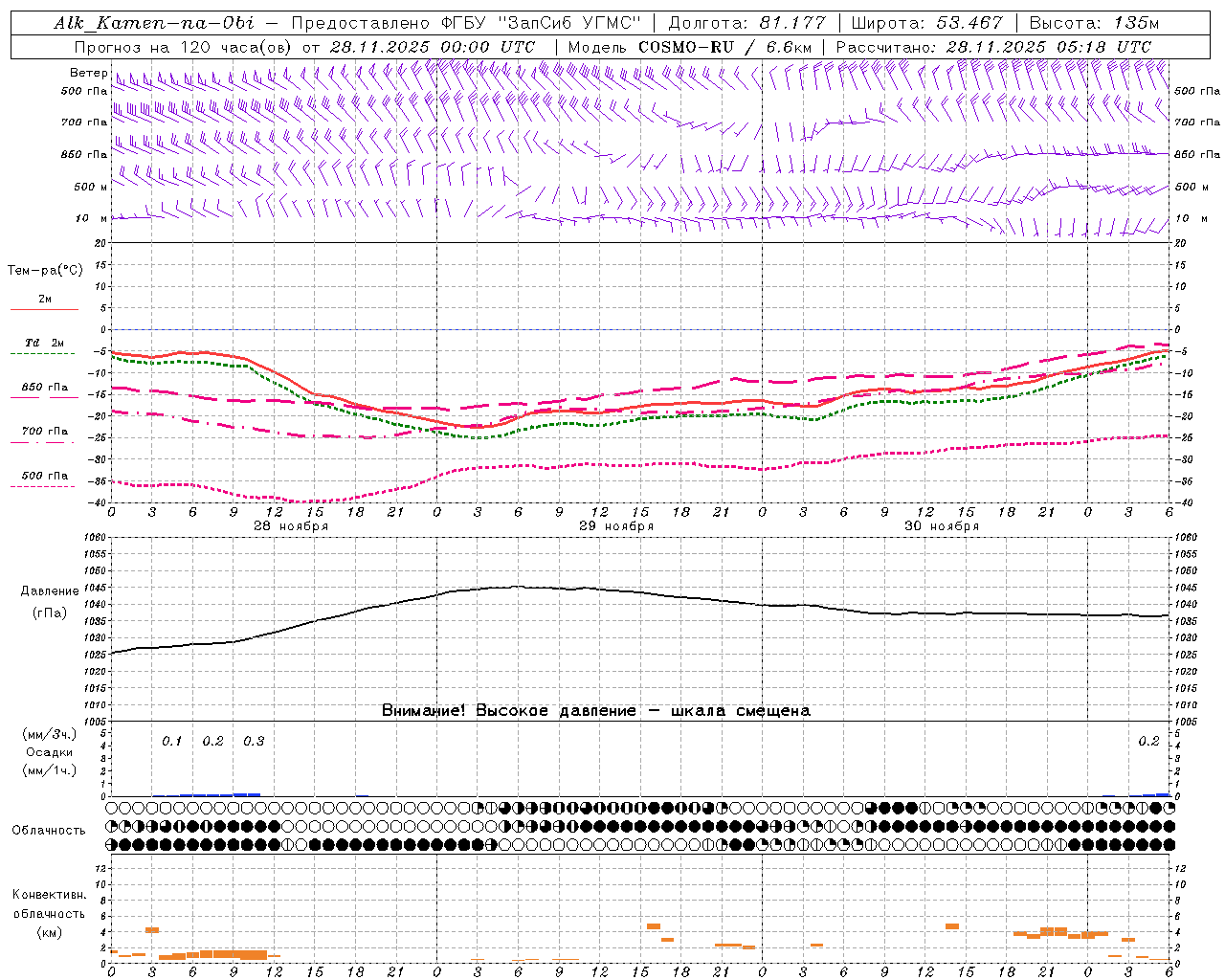Viewport: 1225px width, 980px height.
Task: Click the run time Рассчитано: 28.11.2025 05:18 UTC
Action: click(x=993, y=47)
